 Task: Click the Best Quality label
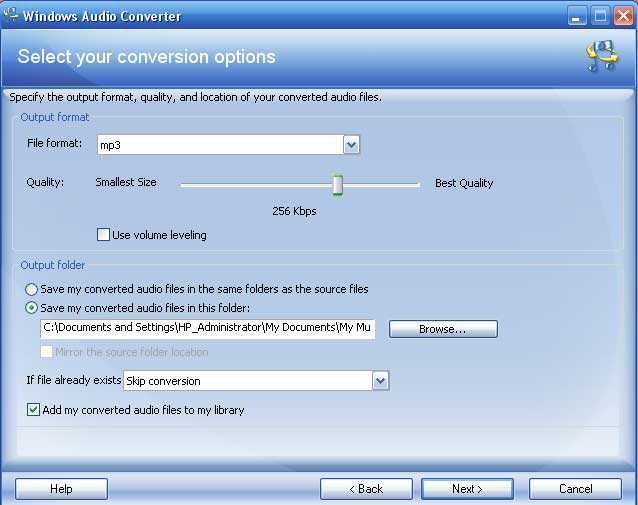[464, 183]
